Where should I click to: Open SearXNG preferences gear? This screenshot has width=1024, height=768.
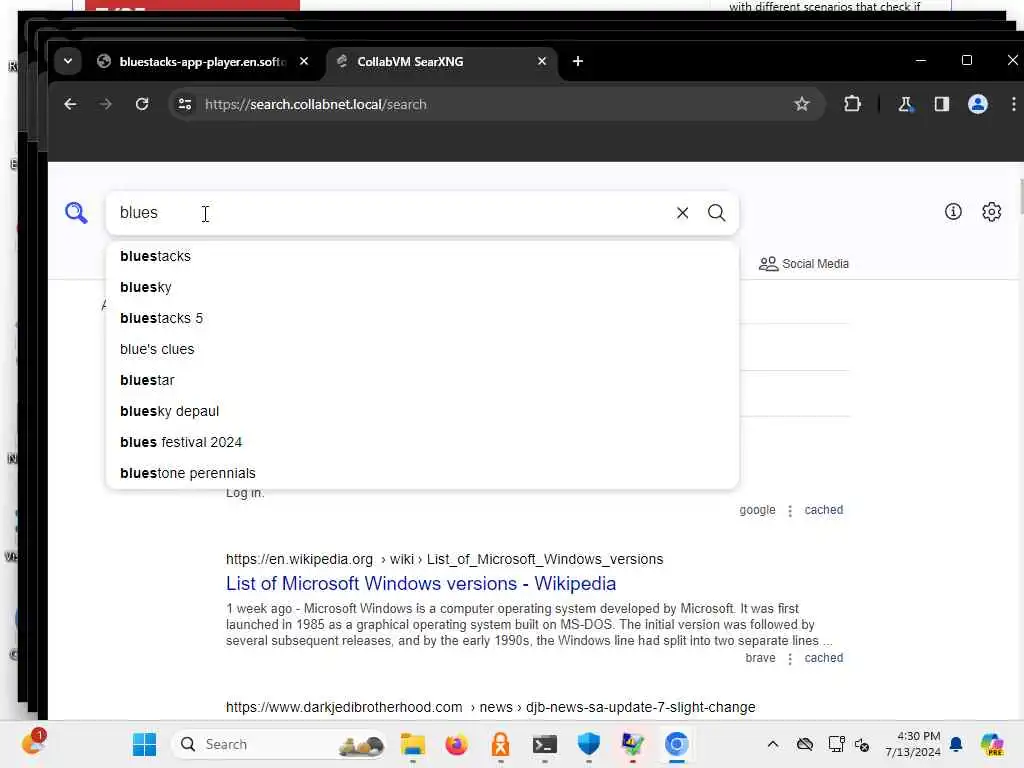coord(991,212)
